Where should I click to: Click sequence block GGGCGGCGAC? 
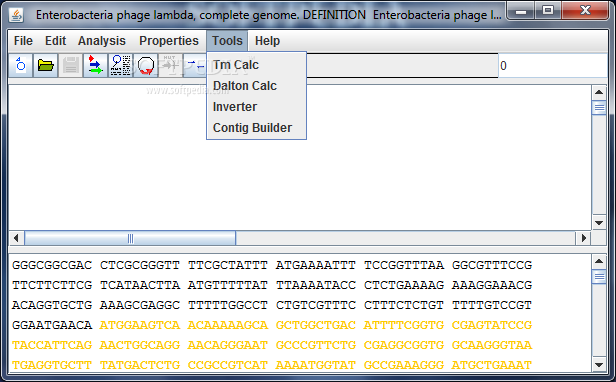pos(52,265)
